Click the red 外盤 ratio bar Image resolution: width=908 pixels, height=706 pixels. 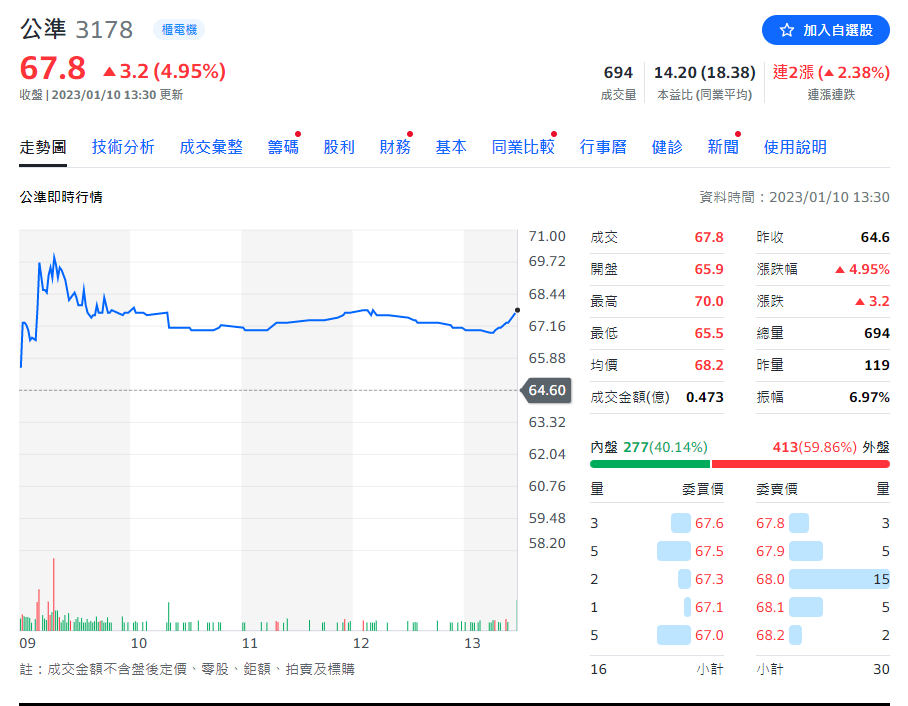click(x=800, y=464)
